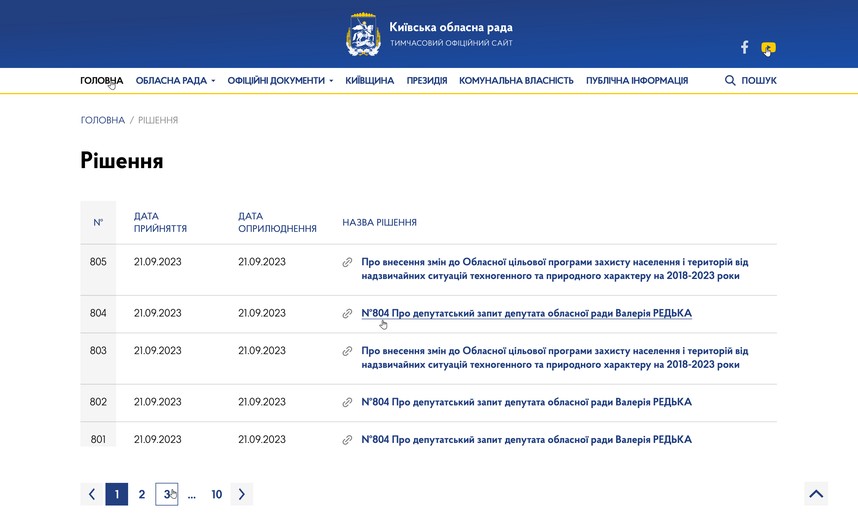The width and height of the screenshot is (858, 524).
Task: Click the ДАТА ОПРИЛЮДНЕННЯ column header
Action: (277, 222)
